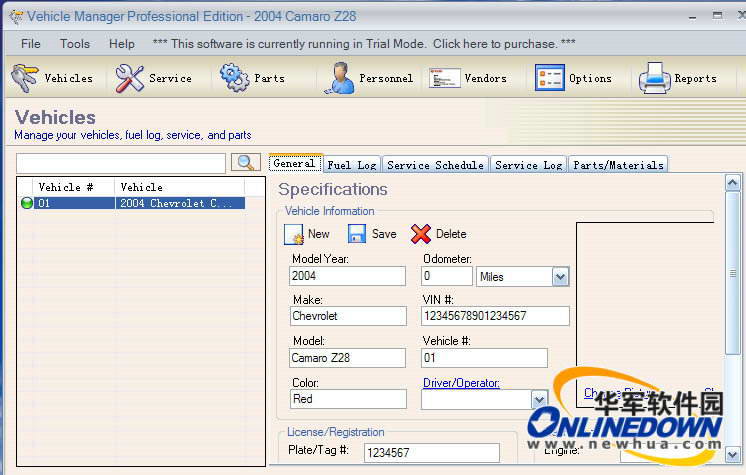Click the Model field containing Camaro Z28
This screenshot has width=746, height=475.
click(347, 358)
